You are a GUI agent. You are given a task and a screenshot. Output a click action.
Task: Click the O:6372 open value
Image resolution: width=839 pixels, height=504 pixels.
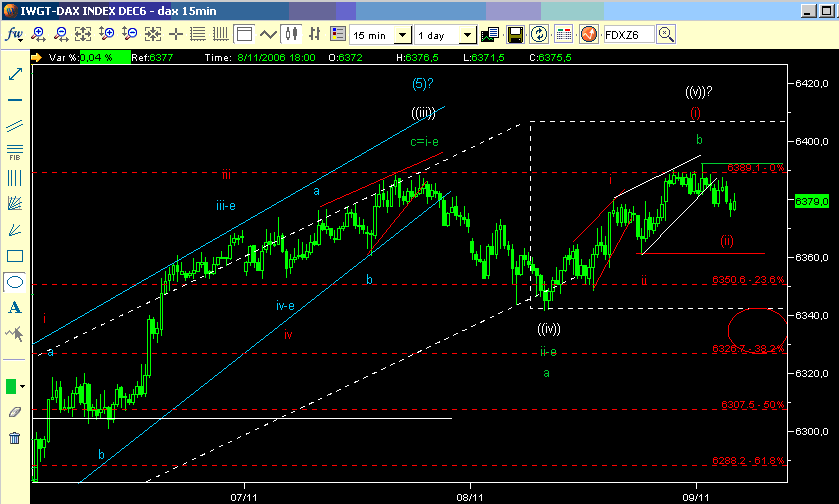click(345, 57)
